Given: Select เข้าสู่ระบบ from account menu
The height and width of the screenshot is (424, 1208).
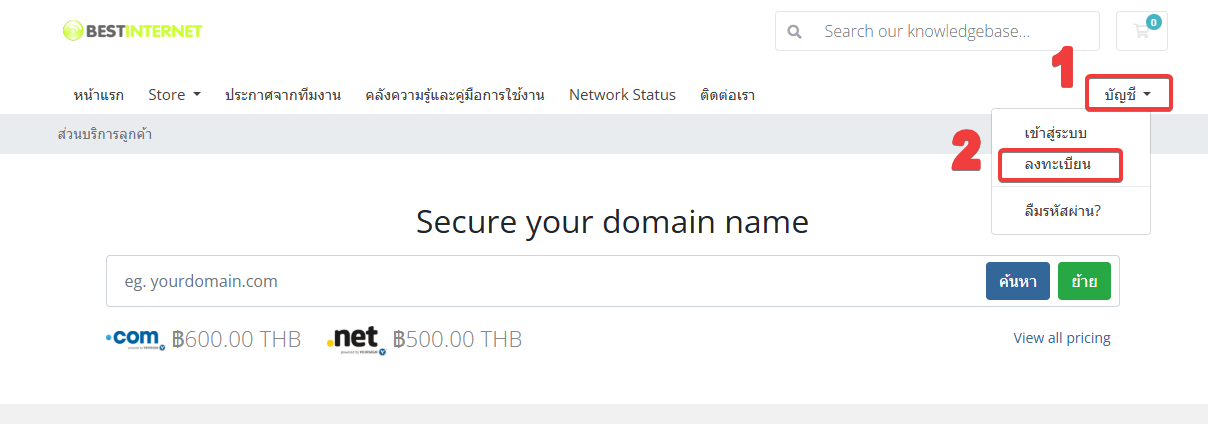Looking at the screenshot, I should point(1056,133).
